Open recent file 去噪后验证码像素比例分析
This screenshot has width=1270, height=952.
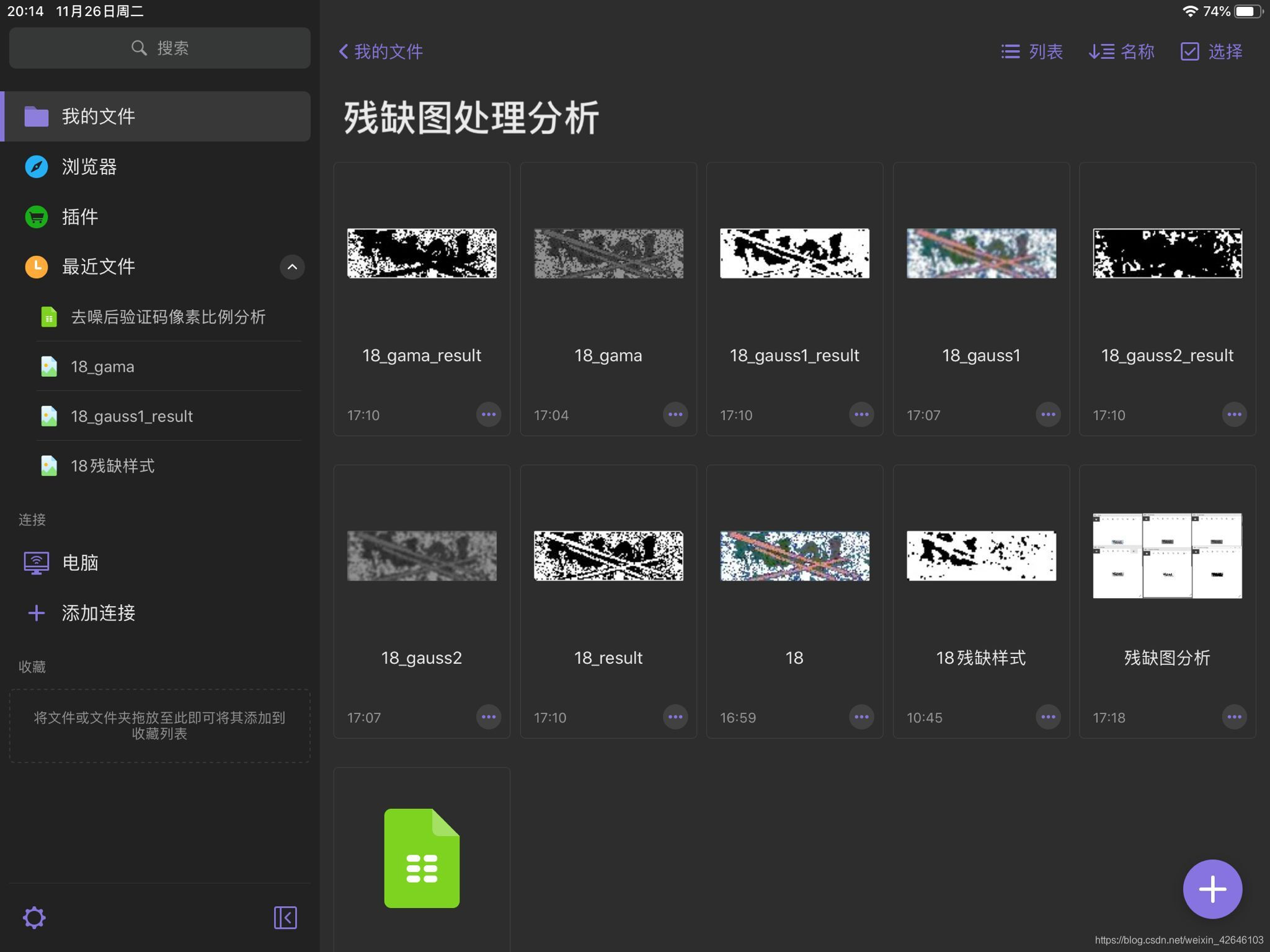point(167,317)
